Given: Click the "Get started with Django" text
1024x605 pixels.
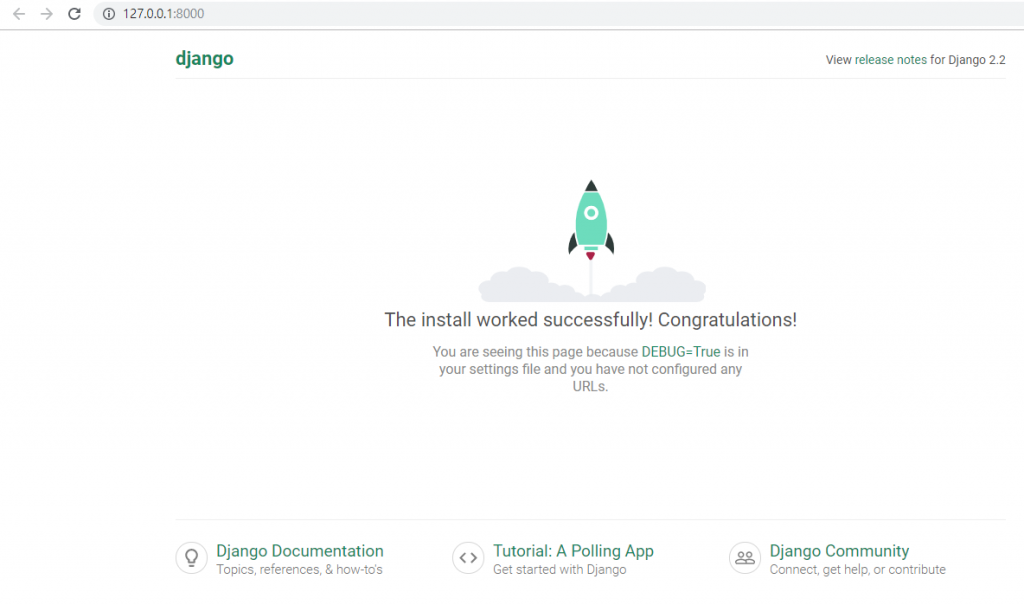Looking at the screenshot, I should click(x=560, y=569).
